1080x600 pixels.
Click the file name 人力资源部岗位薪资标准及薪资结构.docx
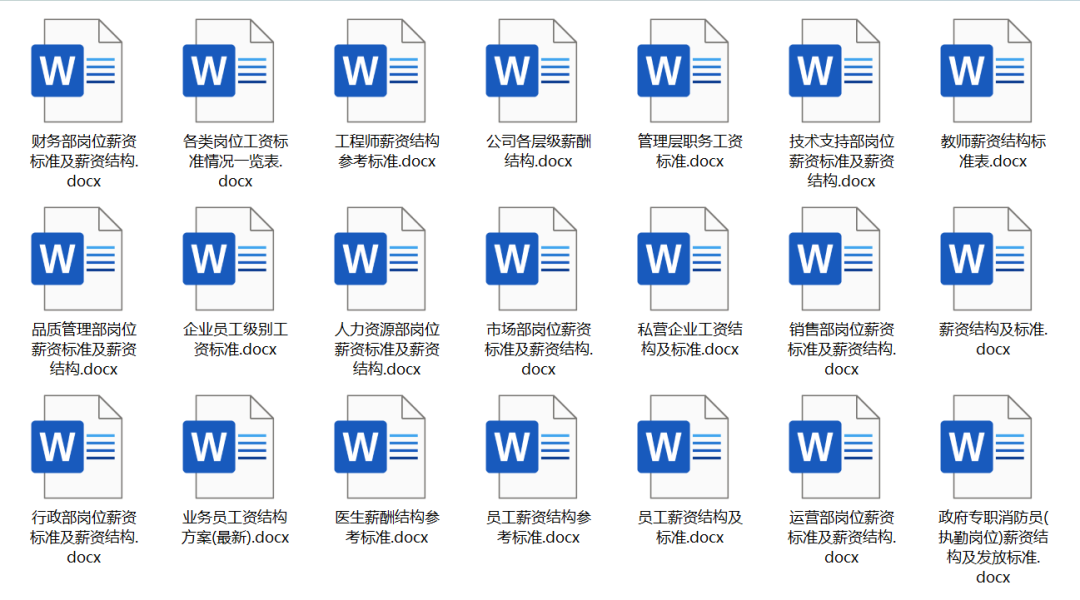(x=387, y=349)
